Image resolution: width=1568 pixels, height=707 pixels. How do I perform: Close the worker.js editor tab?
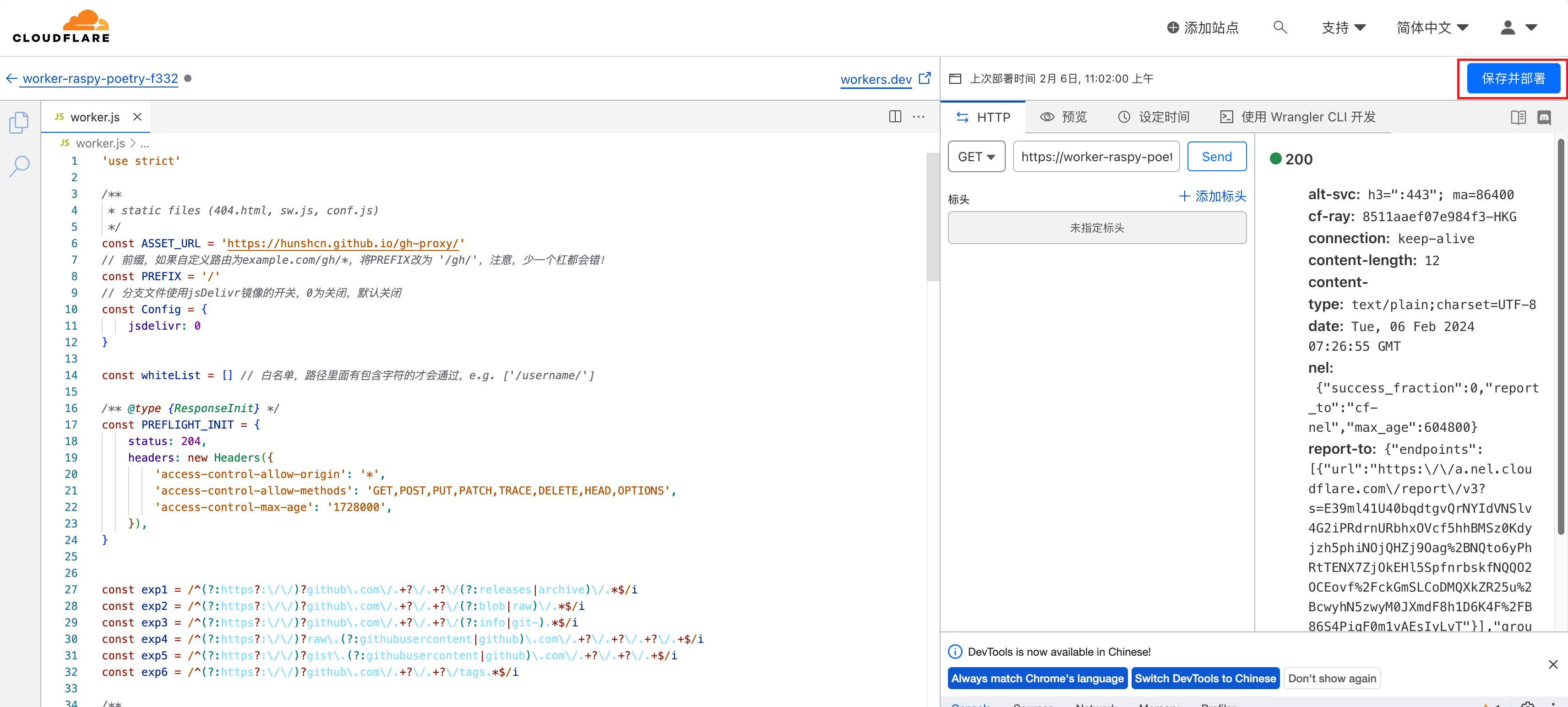click(x=137, y=117)
